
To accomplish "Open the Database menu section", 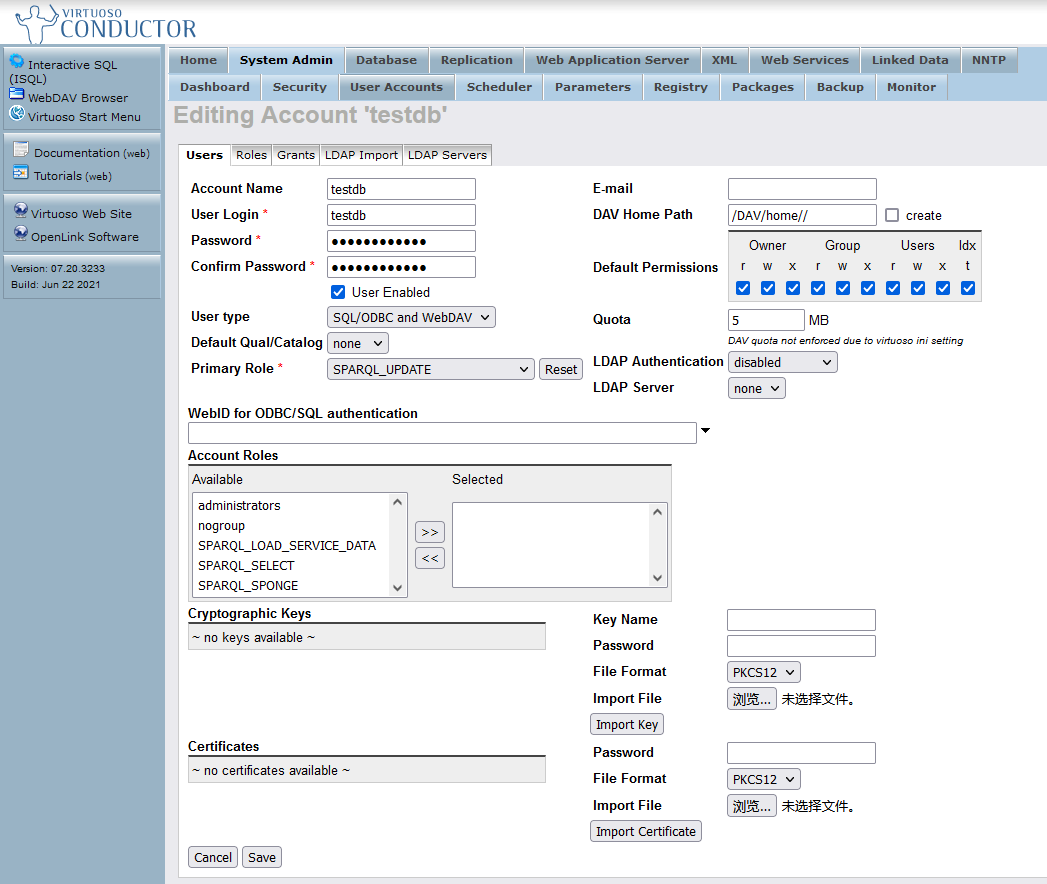I will click(x=386, y=60).
